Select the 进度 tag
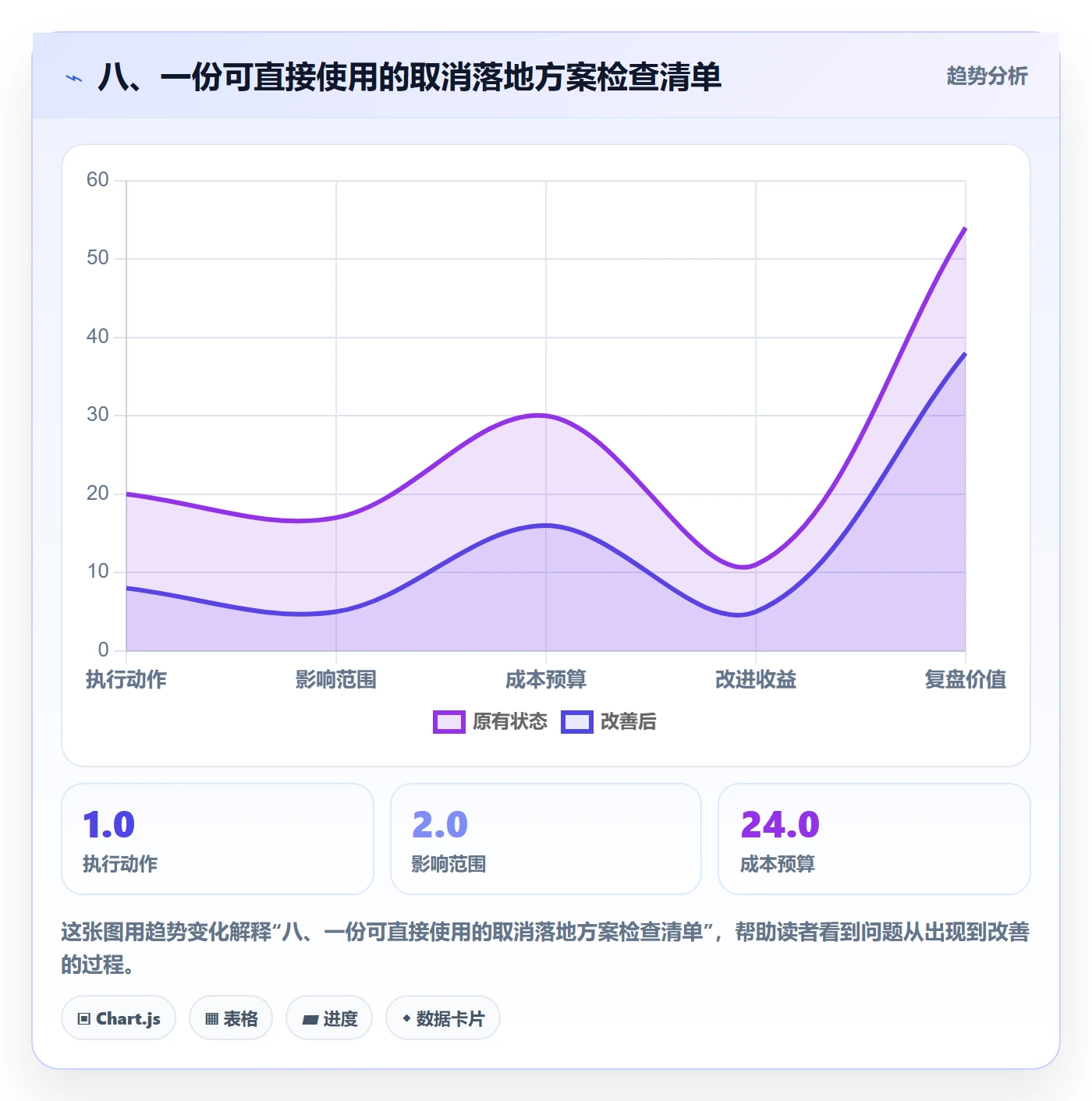 click(x=329, y=1018)
